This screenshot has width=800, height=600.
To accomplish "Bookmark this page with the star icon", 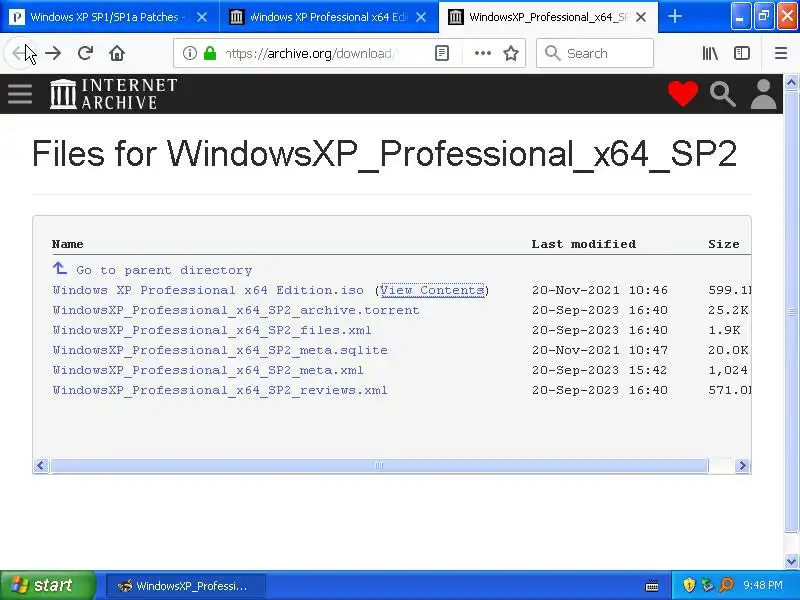I will click(511, 53).
